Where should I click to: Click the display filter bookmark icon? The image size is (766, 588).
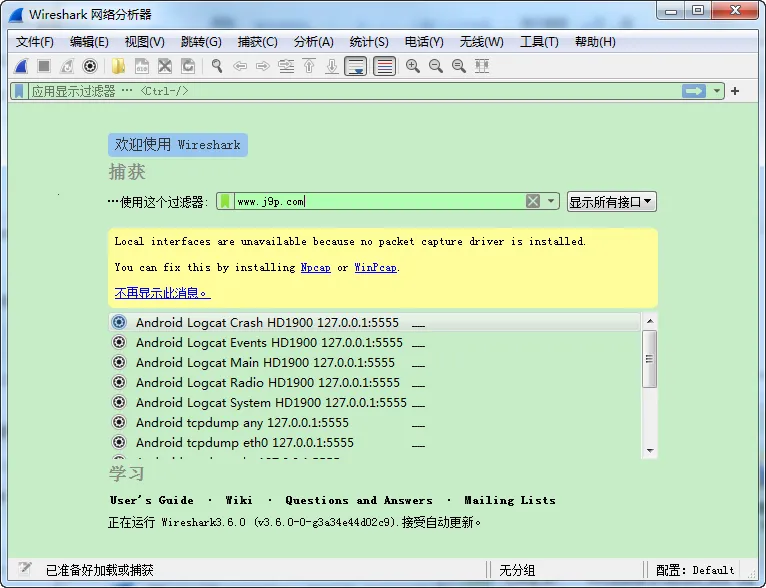(19, 91)
